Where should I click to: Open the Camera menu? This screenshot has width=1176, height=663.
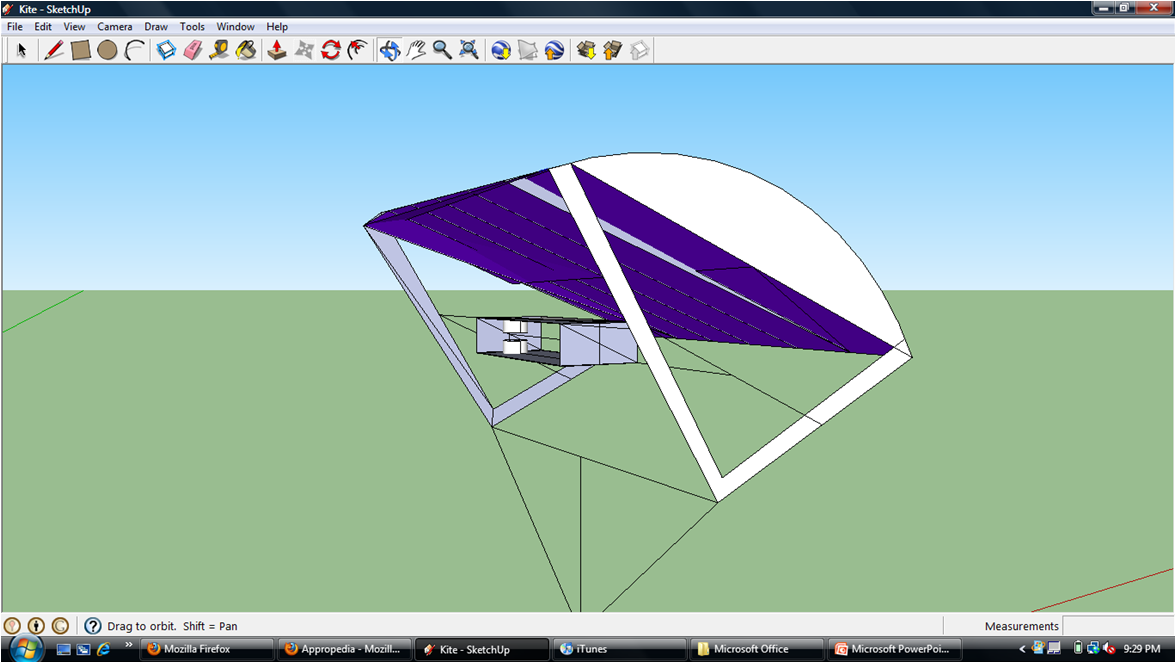[114, 27]
